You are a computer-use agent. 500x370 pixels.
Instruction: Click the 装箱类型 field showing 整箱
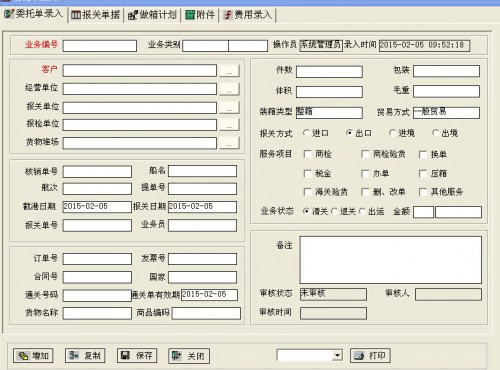329,113
